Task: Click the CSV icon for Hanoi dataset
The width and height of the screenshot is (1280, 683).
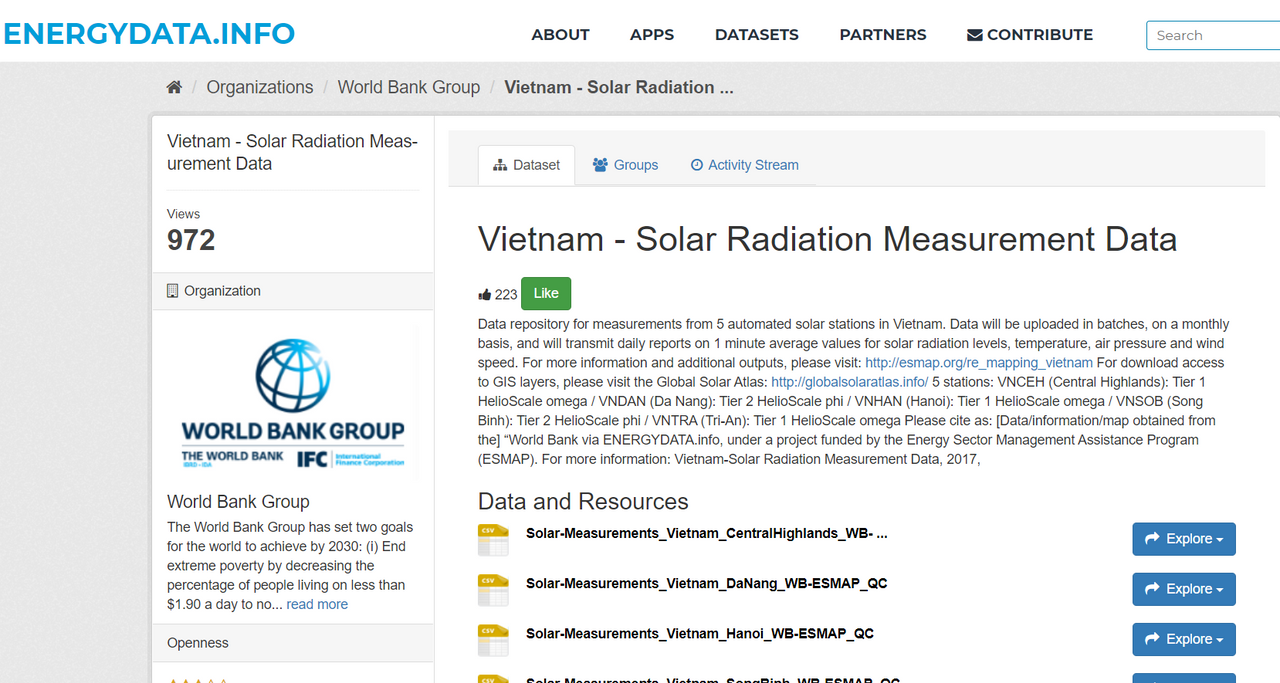Action: [493, 640]
